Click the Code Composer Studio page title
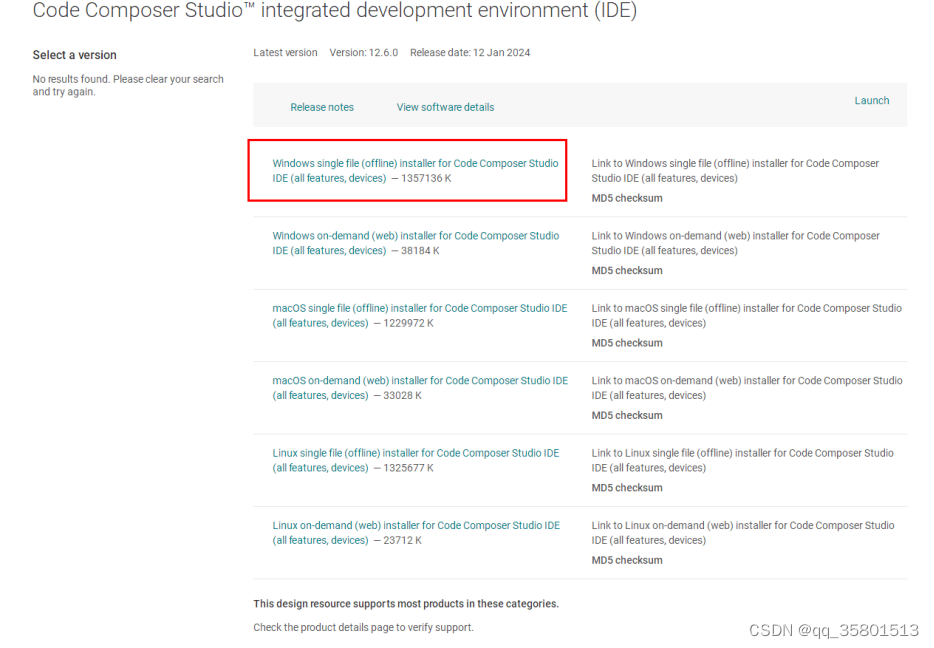Image resolution: width=934 pixels, height=648 pixels. pyautogui.click(x=335, y=11)
